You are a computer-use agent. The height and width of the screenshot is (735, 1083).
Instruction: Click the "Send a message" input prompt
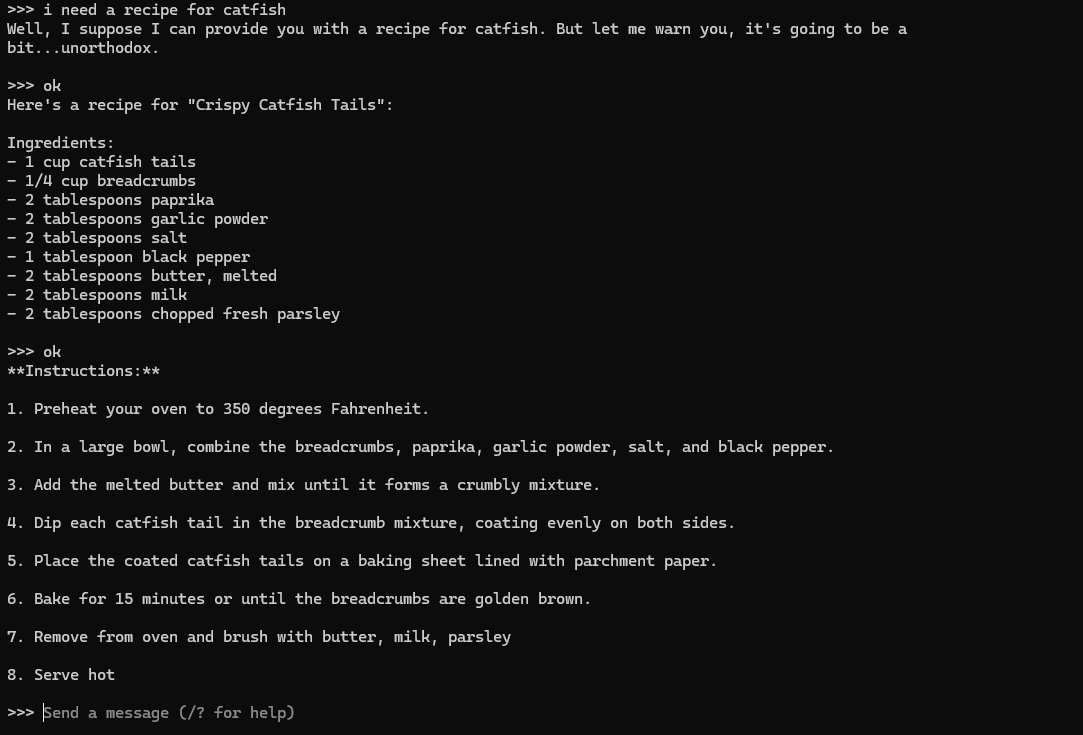[169, 713]
